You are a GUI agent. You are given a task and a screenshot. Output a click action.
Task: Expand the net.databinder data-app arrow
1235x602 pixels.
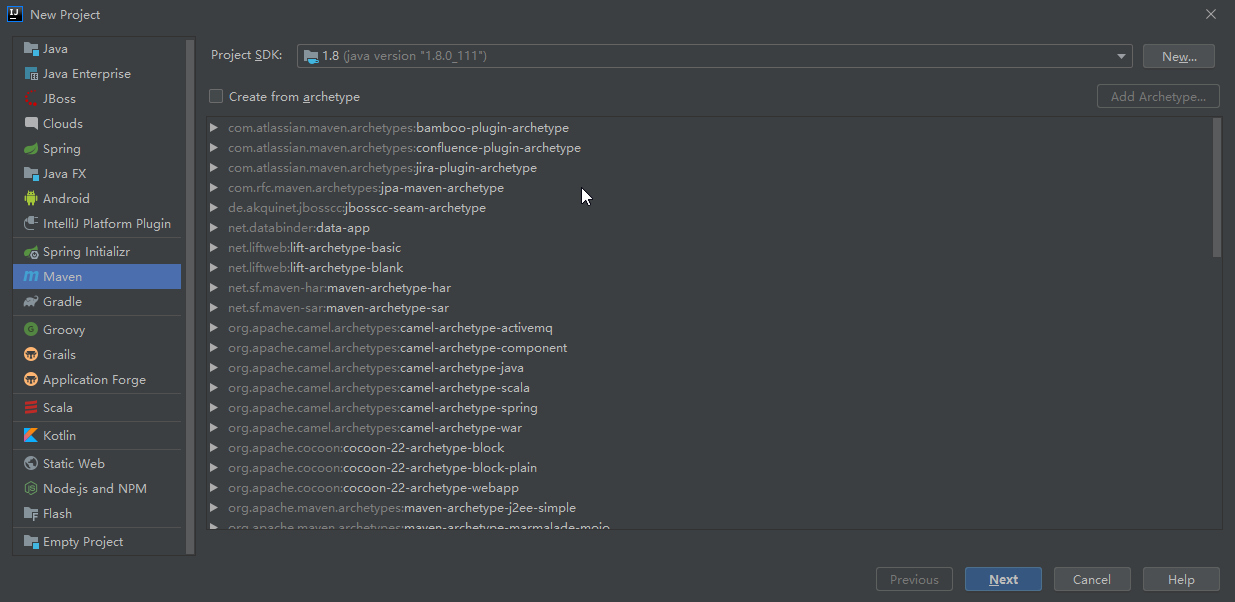pos(214,228)
